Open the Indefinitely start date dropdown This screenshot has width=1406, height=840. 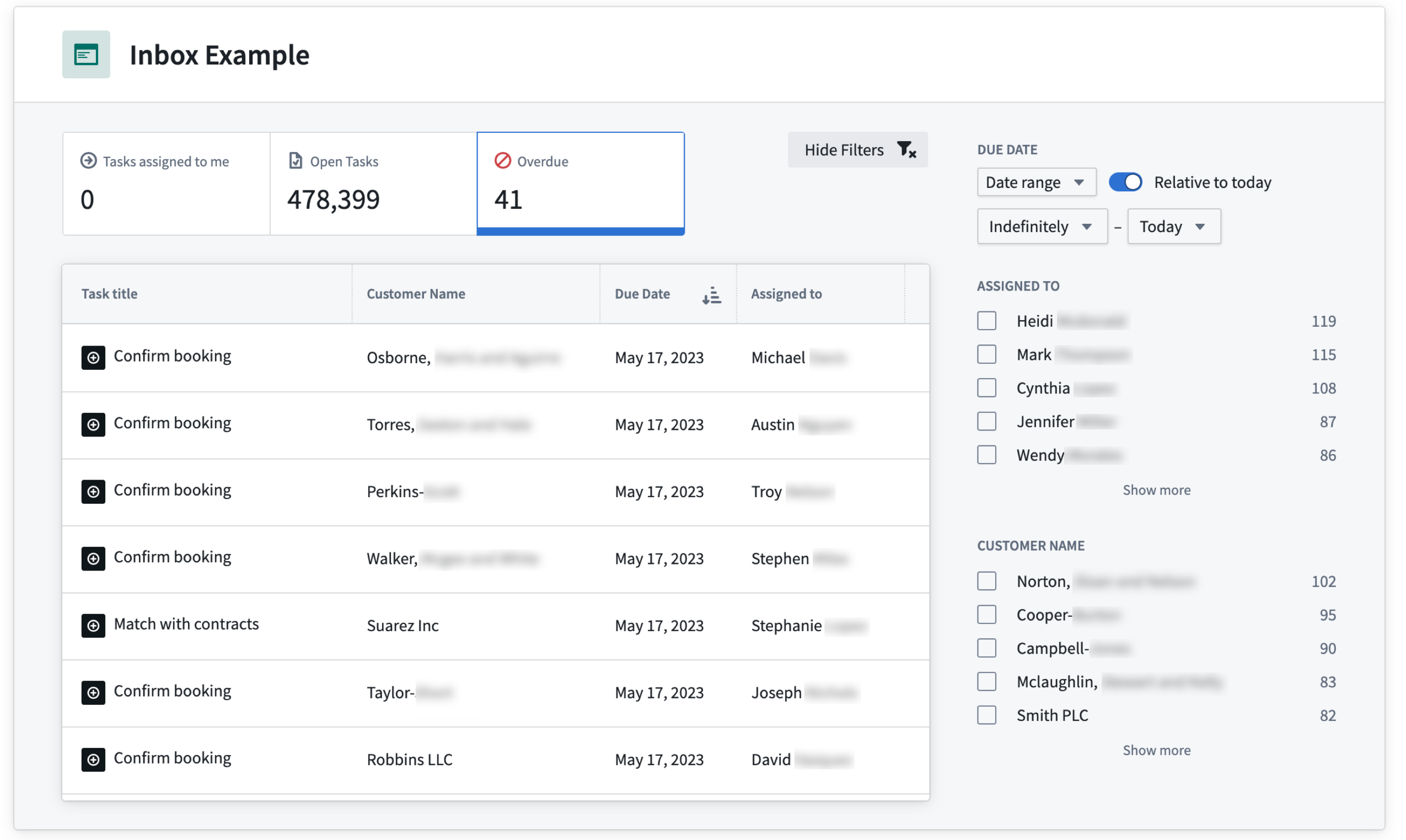[1042, 226]
